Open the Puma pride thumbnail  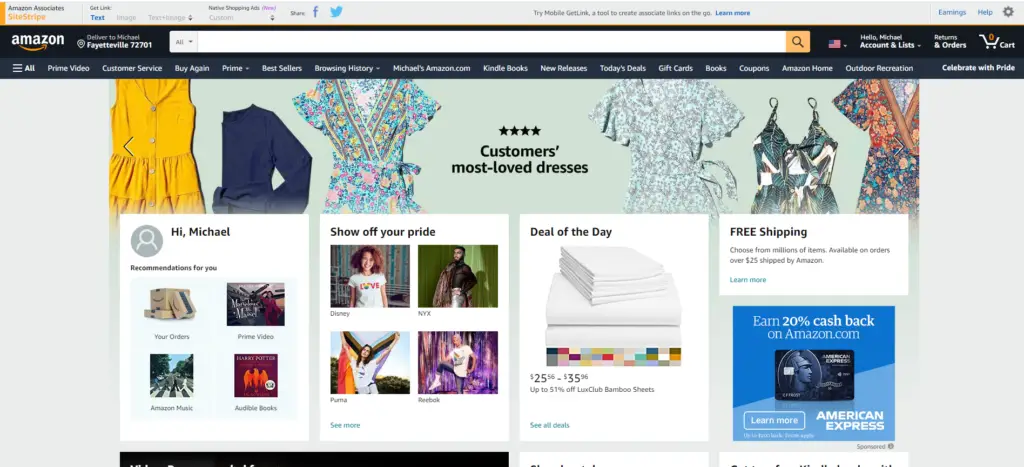click(370, 362)
